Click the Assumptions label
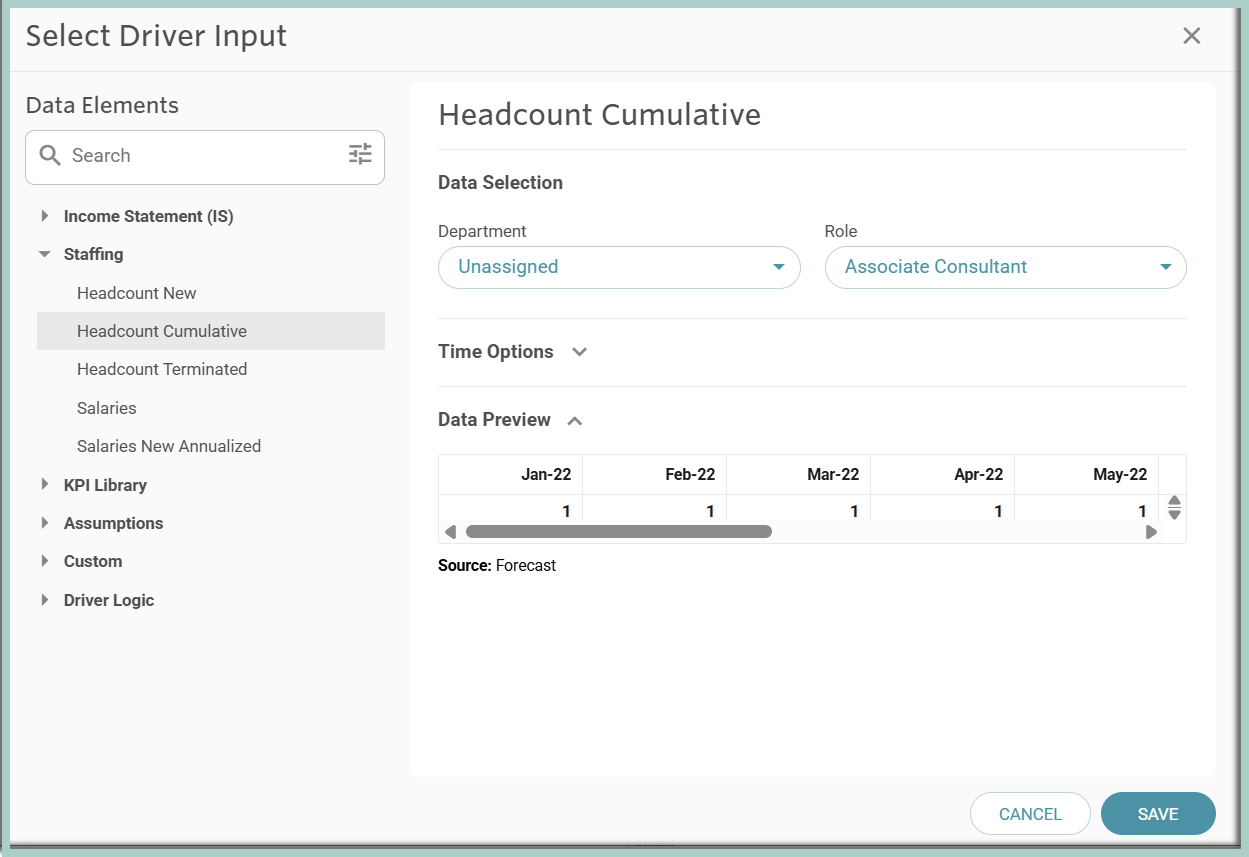The width and height of the screenshot is (1249, 857). [113, 523]
